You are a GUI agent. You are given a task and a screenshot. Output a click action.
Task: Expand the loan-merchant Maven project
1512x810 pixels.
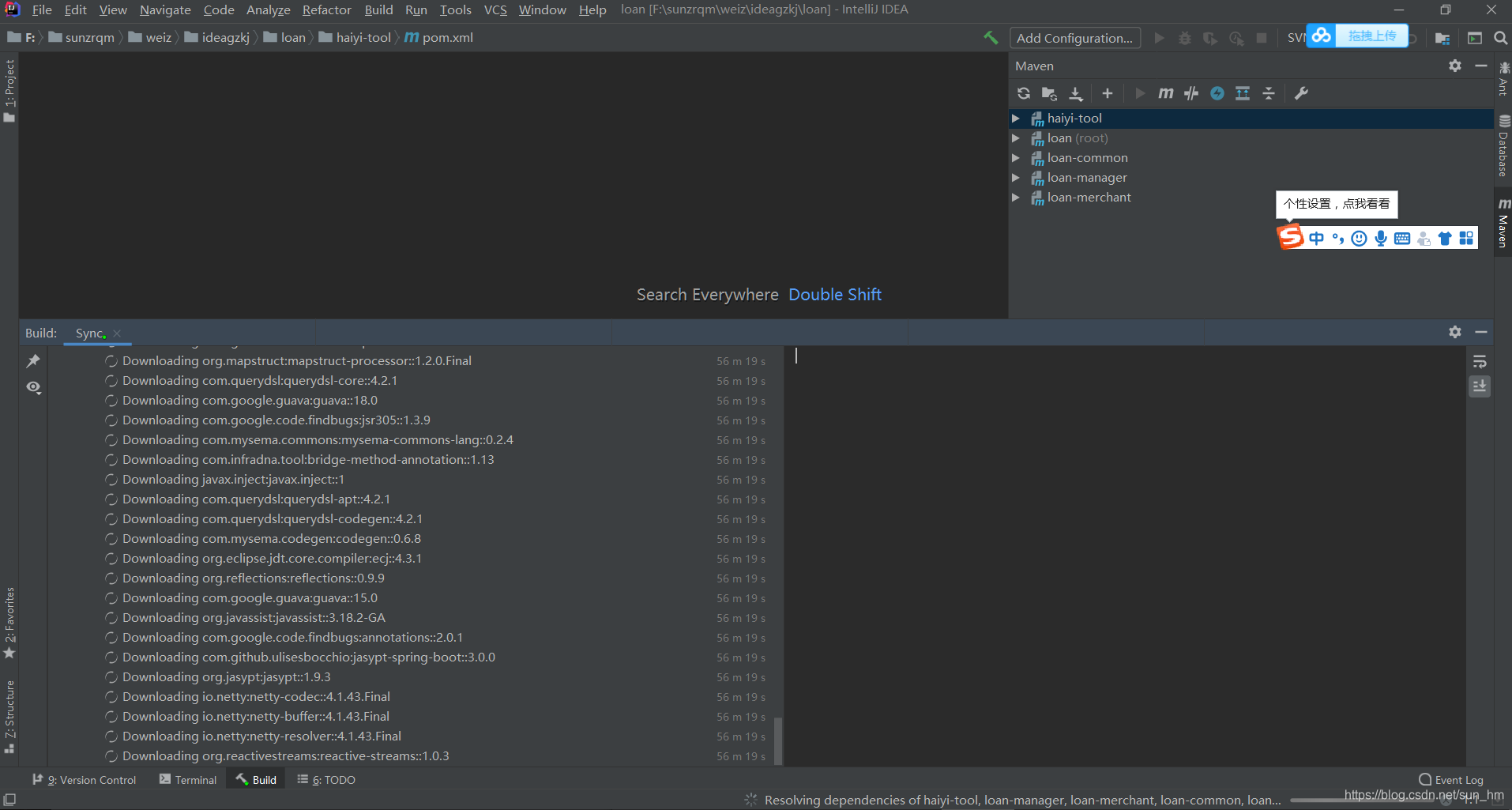click(1016, 198)
